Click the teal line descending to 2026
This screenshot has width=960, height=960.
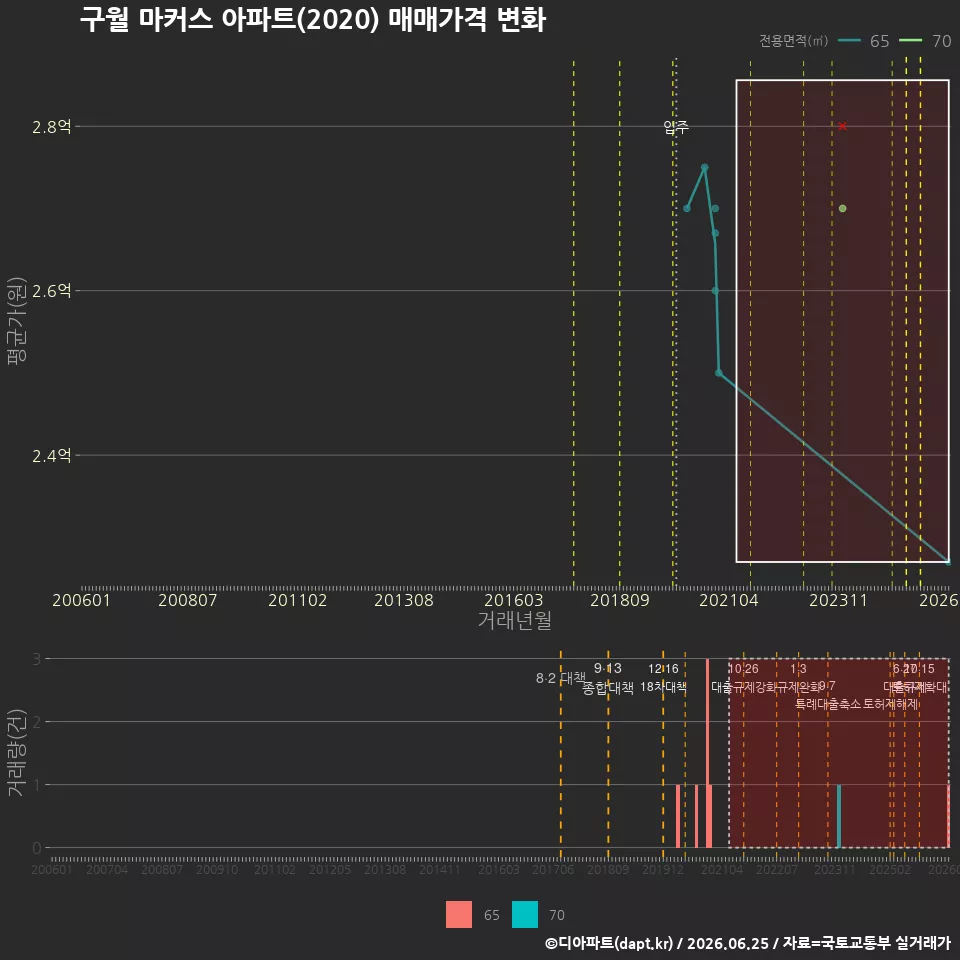point(833,467)
